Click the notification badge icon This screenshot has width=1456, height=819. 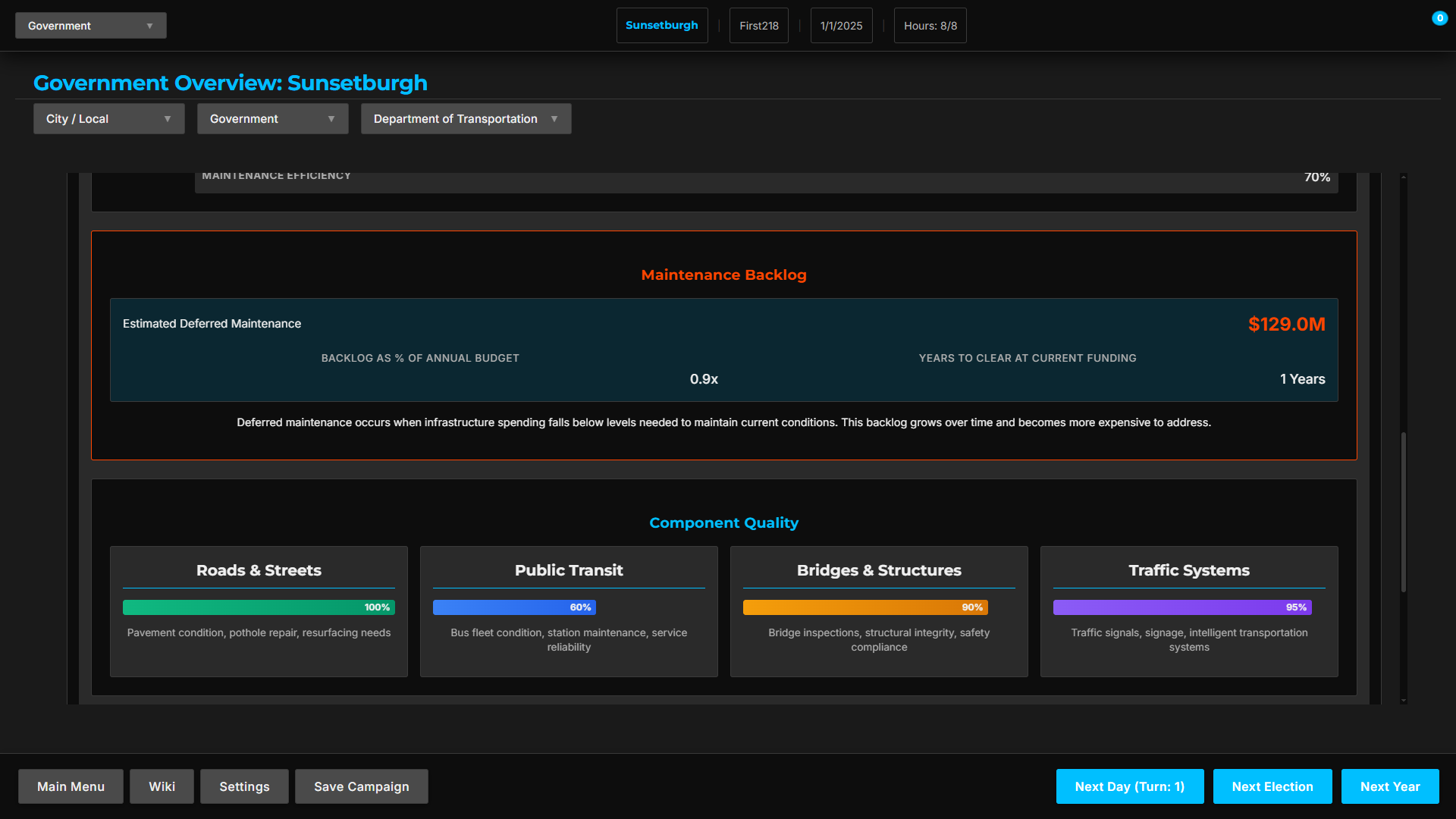pyautogui.click(x=1439, y=18)
